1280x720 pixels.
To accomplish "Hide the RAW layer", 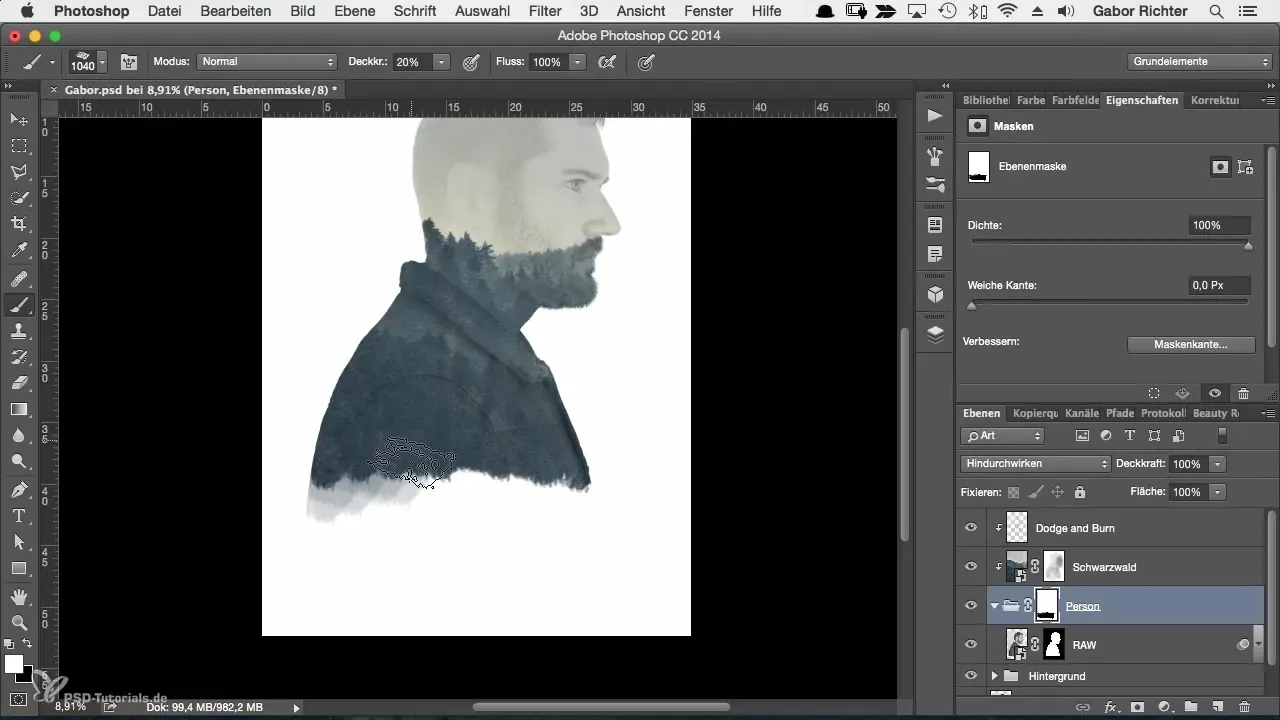I will (970, 645).
